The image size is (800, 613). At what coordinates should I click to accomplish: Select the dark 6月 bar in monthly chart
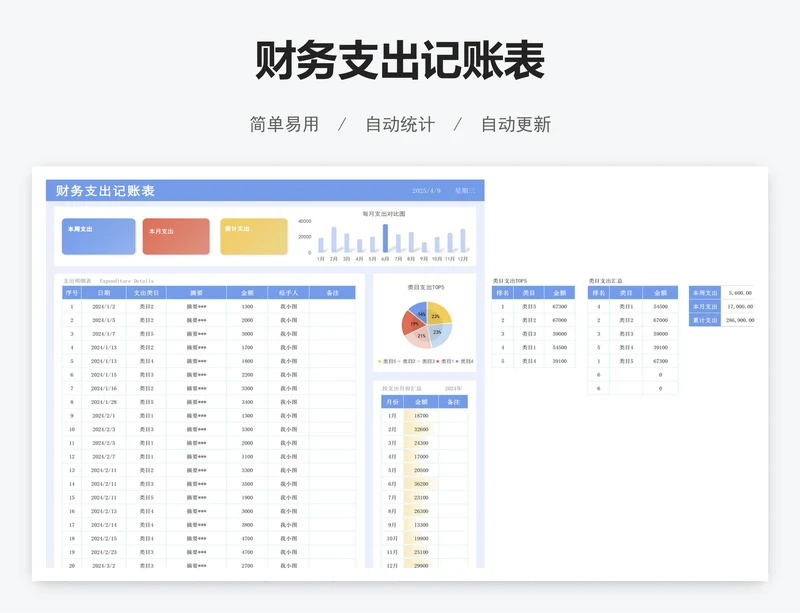tap(385, 238)
